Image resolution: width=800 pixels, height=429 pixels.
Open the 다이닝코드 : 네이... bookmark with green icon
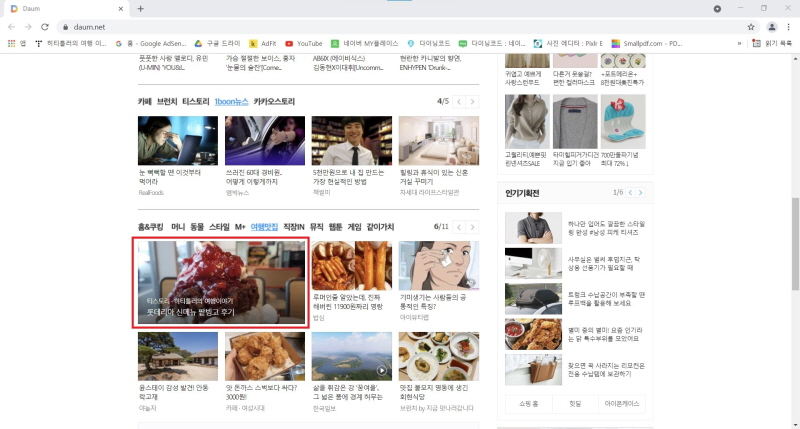492,43
